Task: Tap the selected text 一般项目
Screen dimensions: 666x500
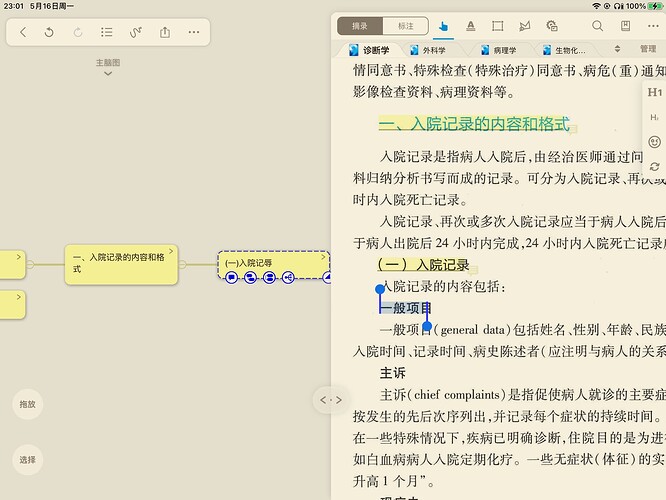Action: (405, 308)
